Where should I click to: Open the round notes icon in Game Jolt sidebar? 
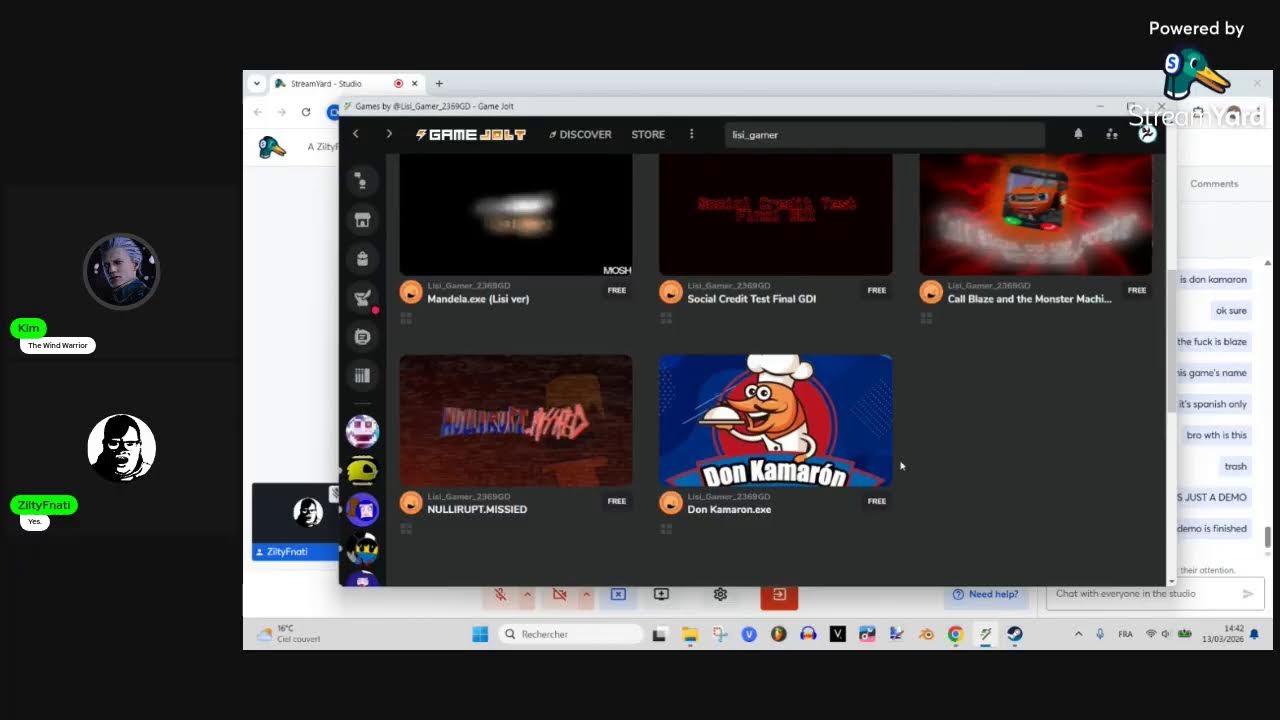pos(362,337)
